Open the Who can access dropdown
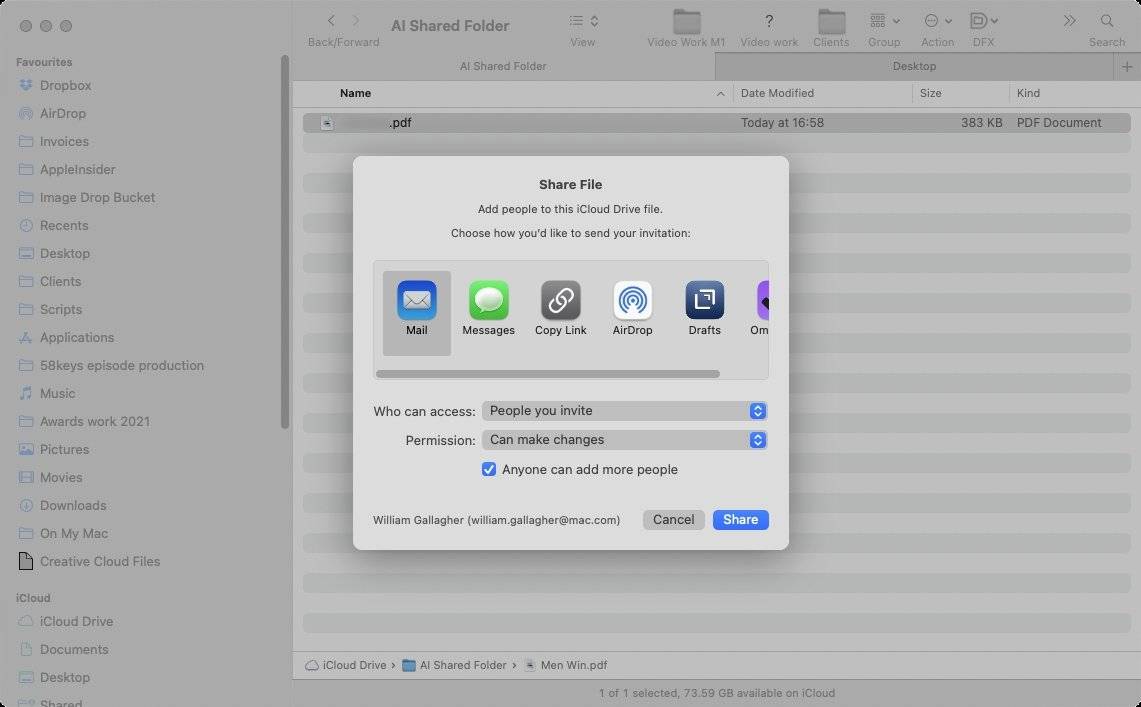Image resolution: width=1141 pixels, height=707 pixels. click(624, 411)
